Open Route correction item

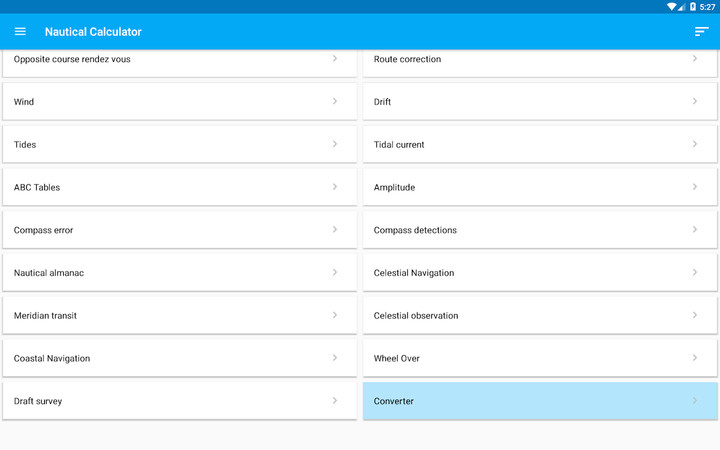[539, 61]
